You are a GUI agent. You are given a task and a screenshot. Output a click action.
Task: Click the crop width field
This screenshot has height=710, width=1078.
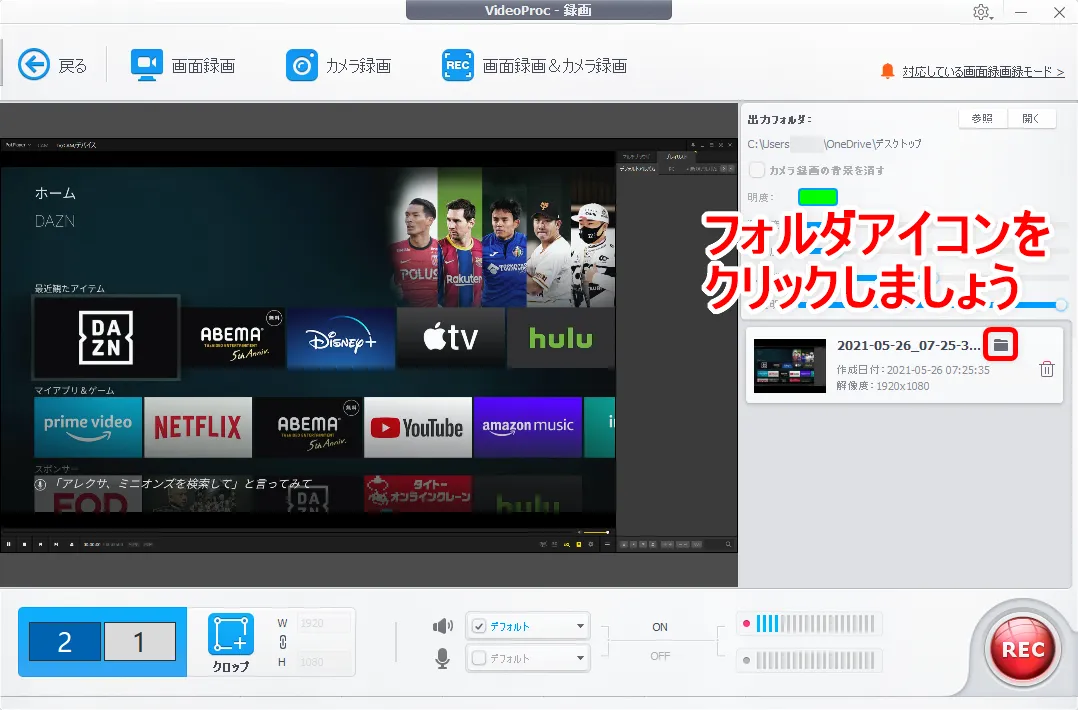pyautogui.click(x=324, y=623)
